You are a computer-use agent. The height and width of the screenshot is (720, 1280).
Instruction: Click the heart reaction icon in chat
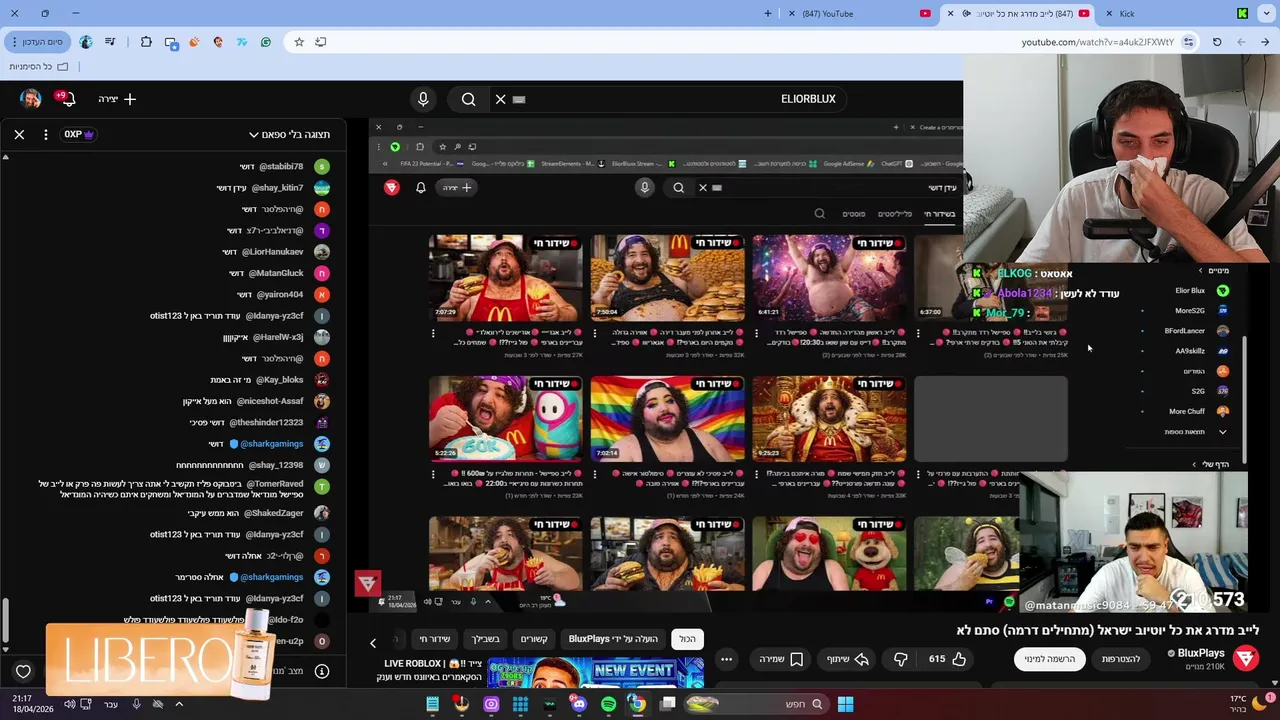pos(23,672)
